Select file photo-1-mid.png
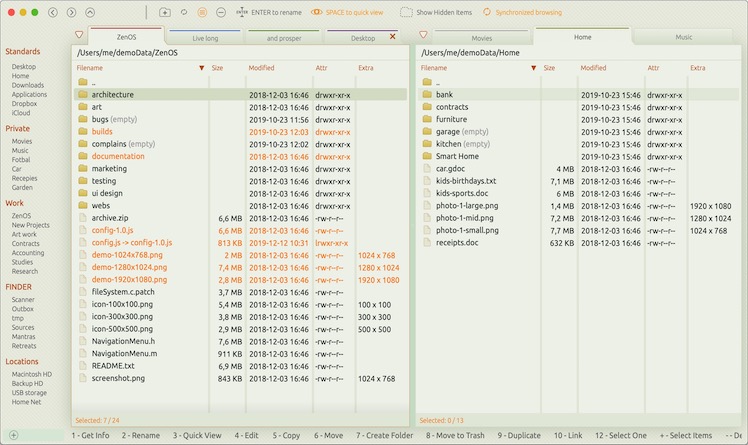Image resolution: width=748 pixels, height=445 pixels. tap(579, 218)
